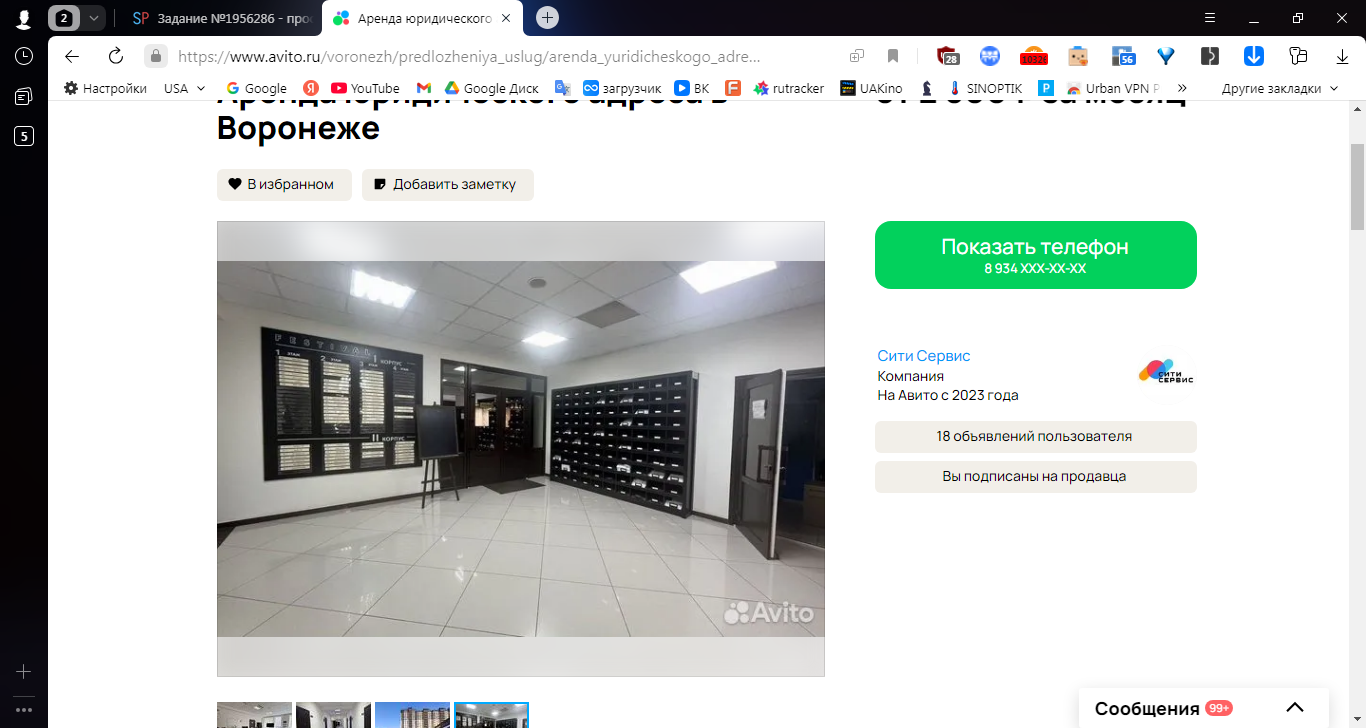Click the add-to-collection icon in address bar
Image resolution: width=1366 pixels, height=728 pixels.
click(x=857, y=56)
